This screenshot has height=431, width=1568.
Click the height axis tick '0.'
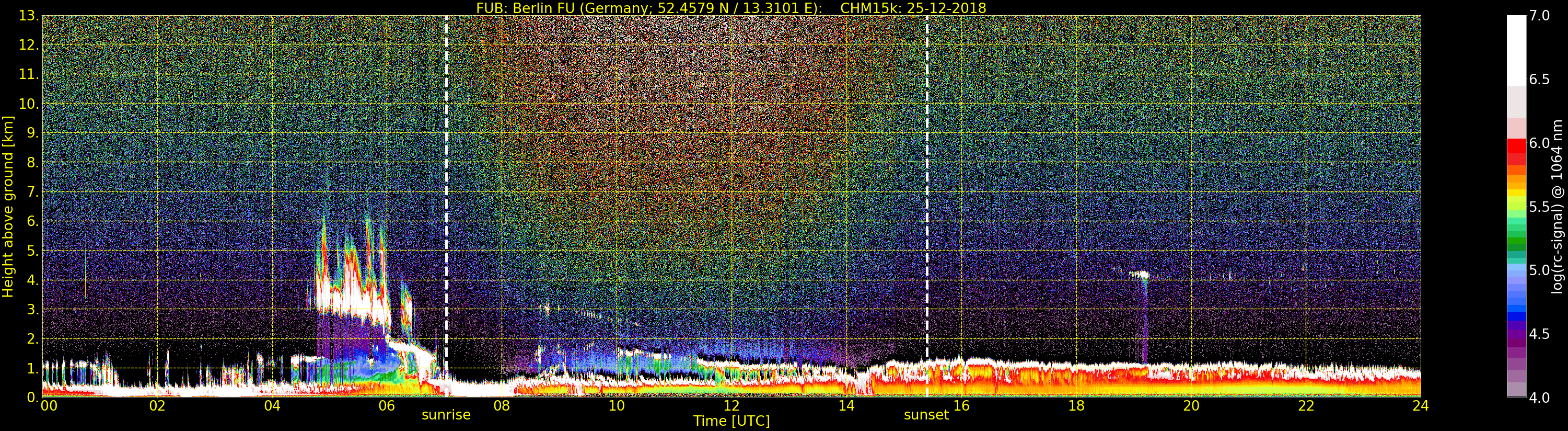tap(32, 397)
